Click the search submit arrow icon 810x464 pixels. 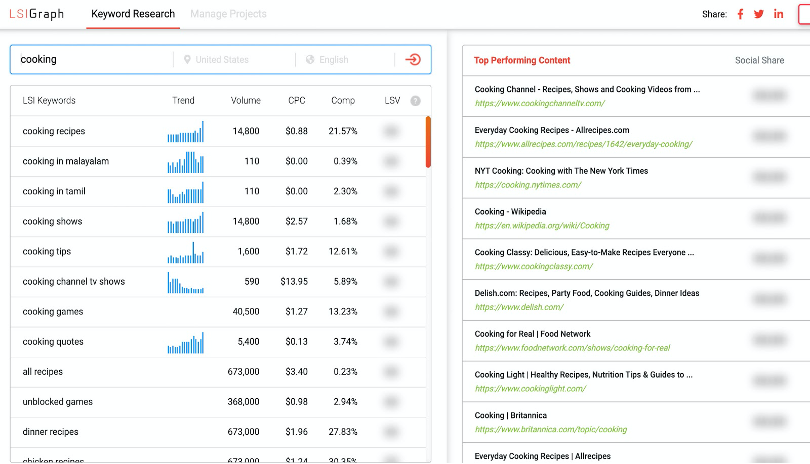[413, 60]
